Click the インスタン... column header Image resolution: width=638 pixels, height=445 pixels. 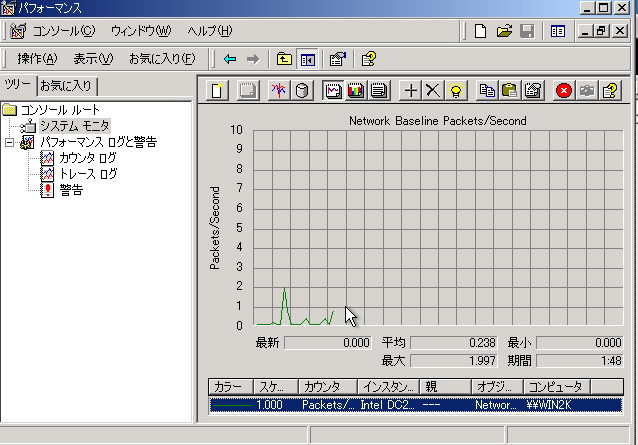389,387
